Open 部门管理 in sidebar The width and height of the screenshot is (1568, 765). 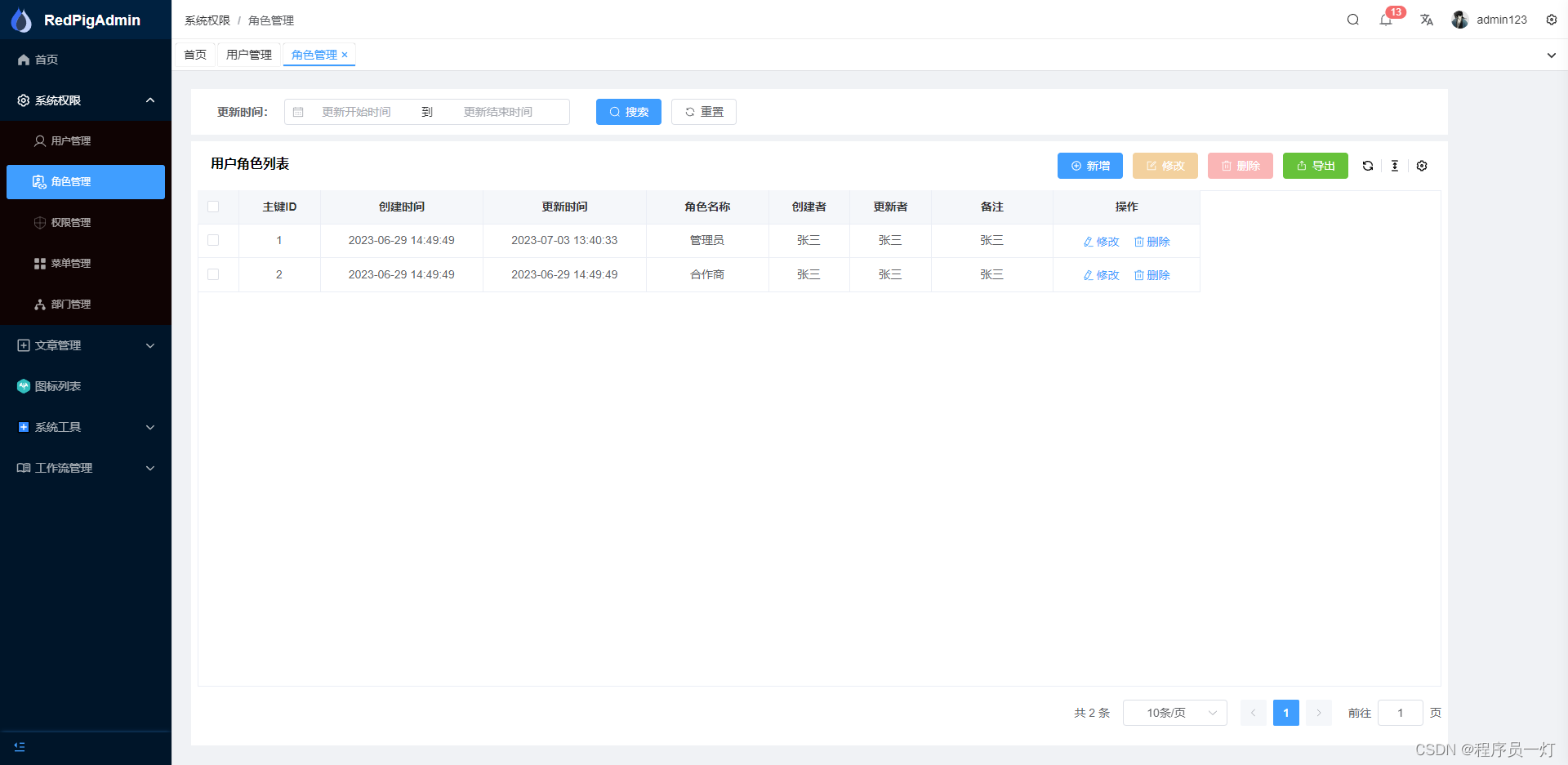(x=86, y=305)
